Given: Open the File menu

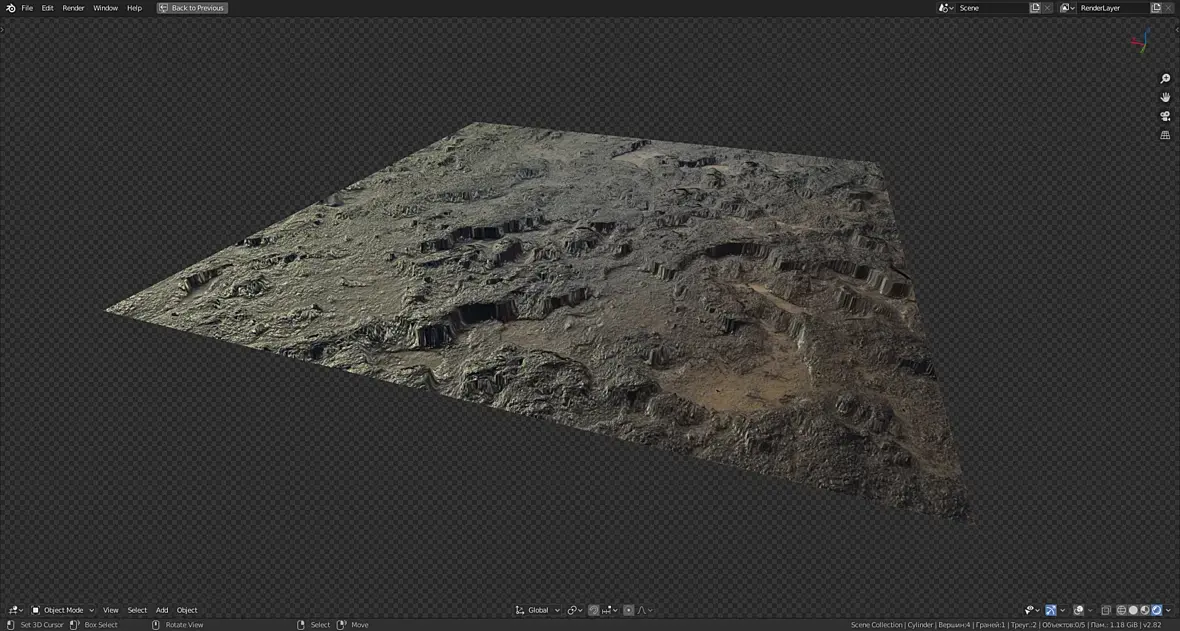Looking at the screenshot, I should coord(27,8).
